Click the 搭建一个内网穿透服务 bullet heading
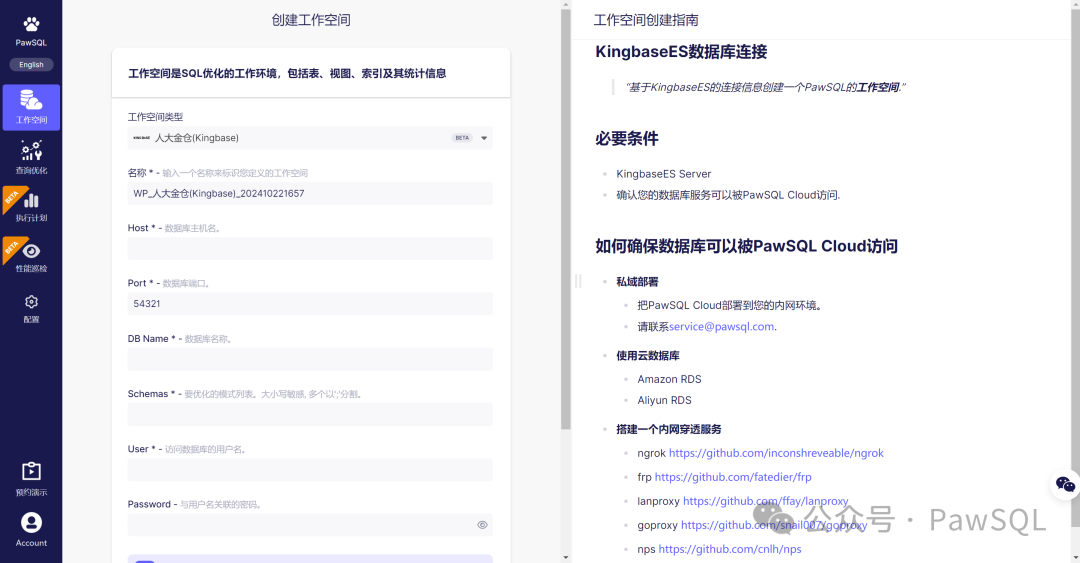 point(669,429)
